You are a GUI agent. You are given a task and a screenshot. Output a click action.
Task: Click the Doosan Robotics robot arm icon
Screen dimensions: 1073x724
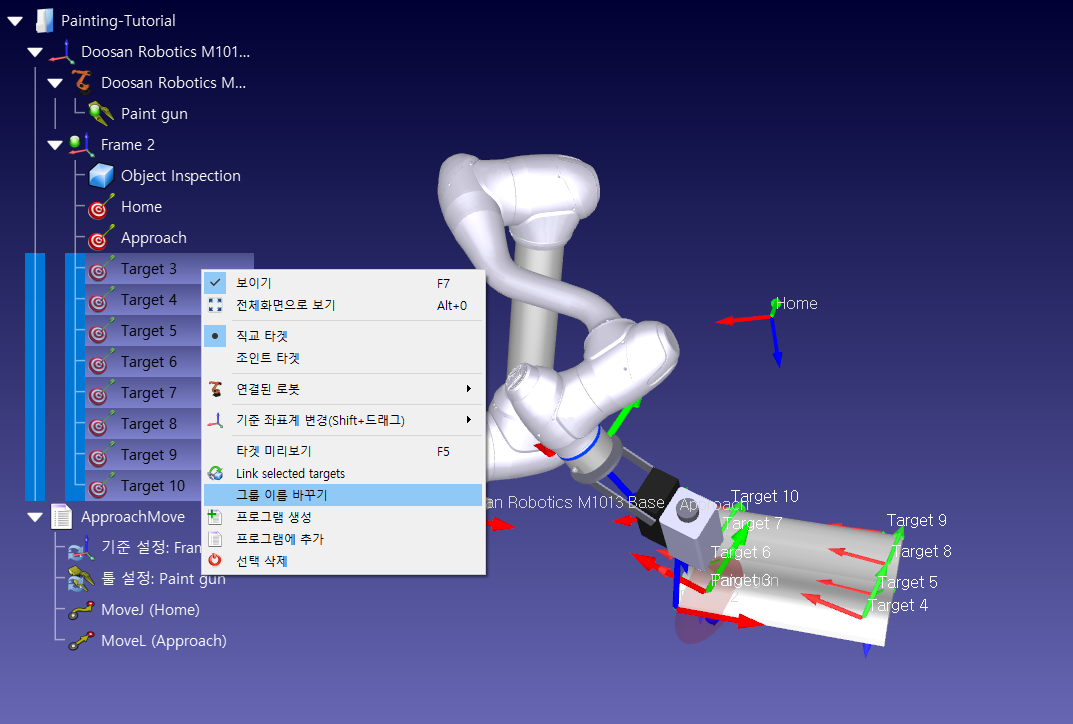[81, 83]
